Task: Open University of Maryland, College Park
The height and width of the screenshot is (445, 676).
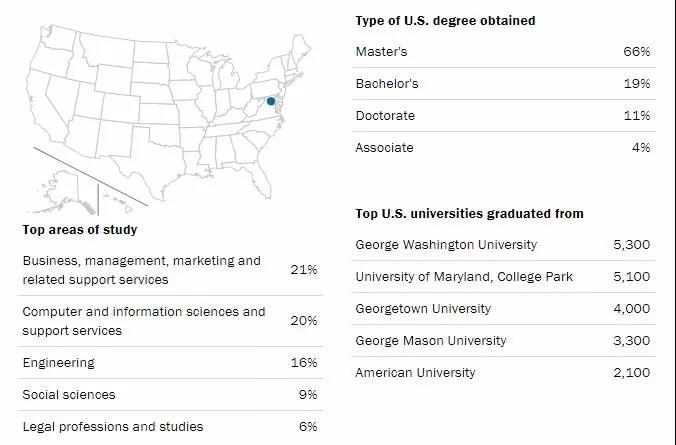Action: point(464,276)
